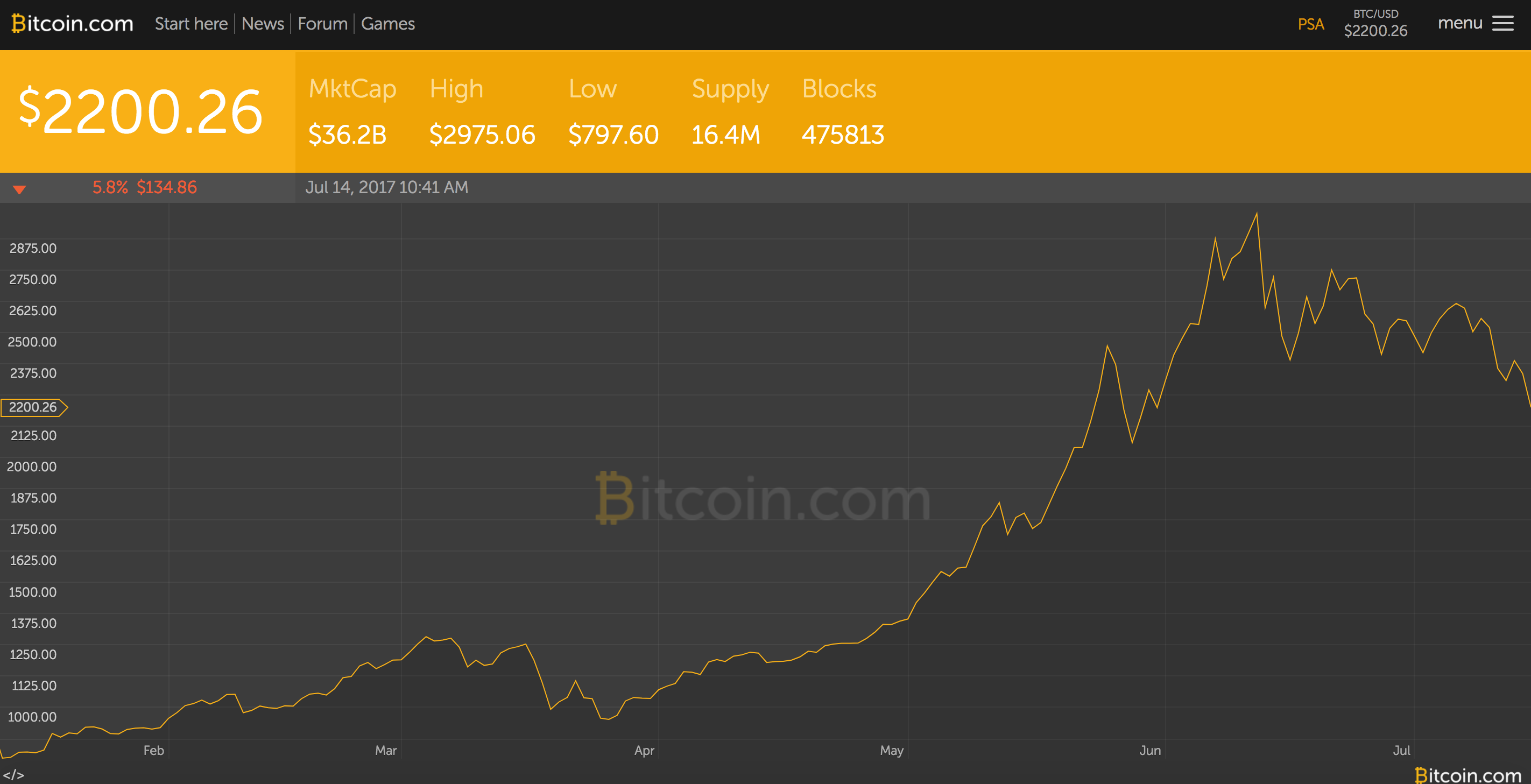This screenshot has height=784, width=1531.
Task: Click the Bitcoin.com watermark on chart
Action: [763, 499]
